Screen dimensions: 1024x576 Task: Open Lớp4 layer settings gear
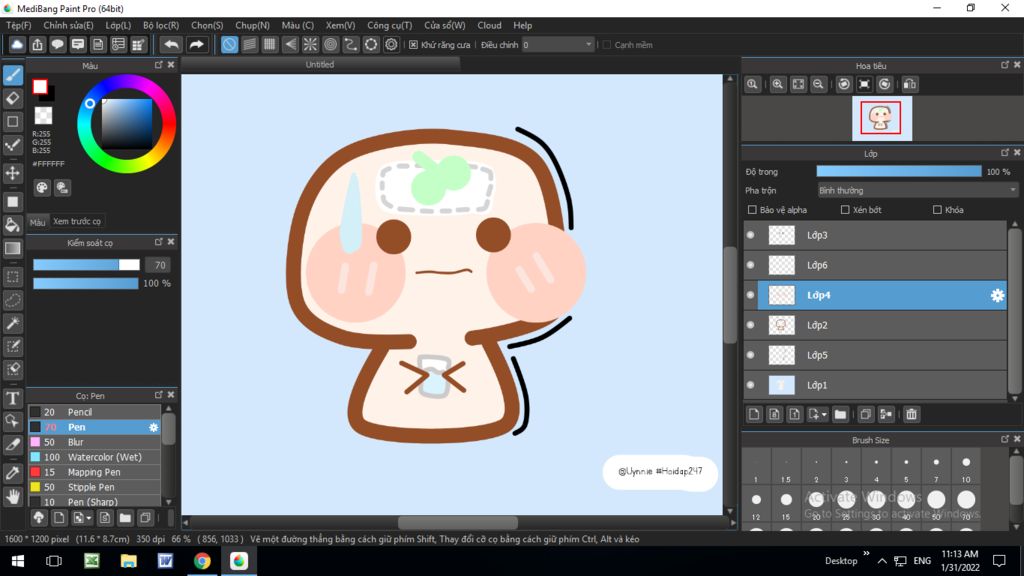point(997,295)
